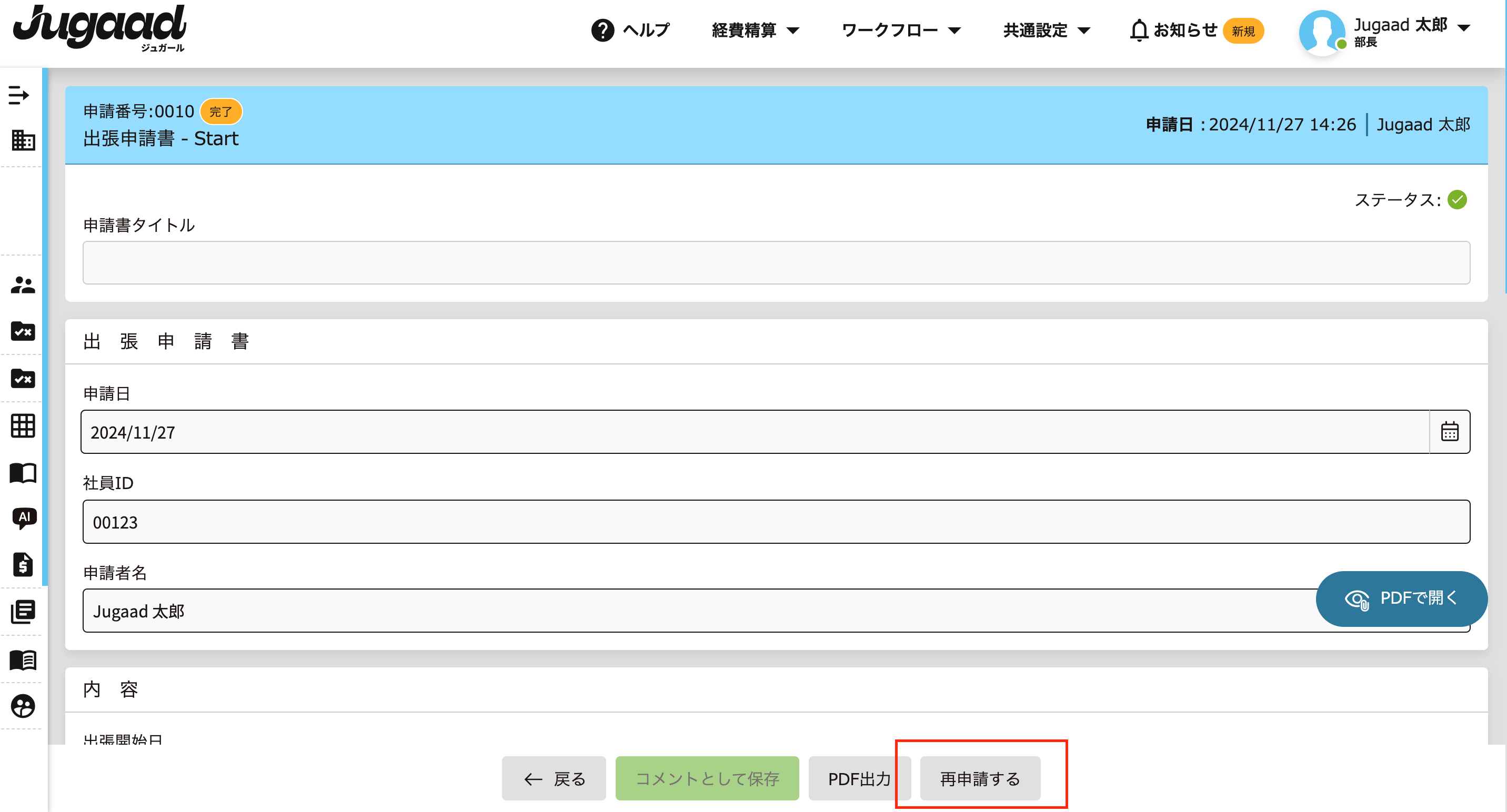This screenshot has width=1507, height=812.
Task: Click the 申請書タイトル input field
Action: 776,262
